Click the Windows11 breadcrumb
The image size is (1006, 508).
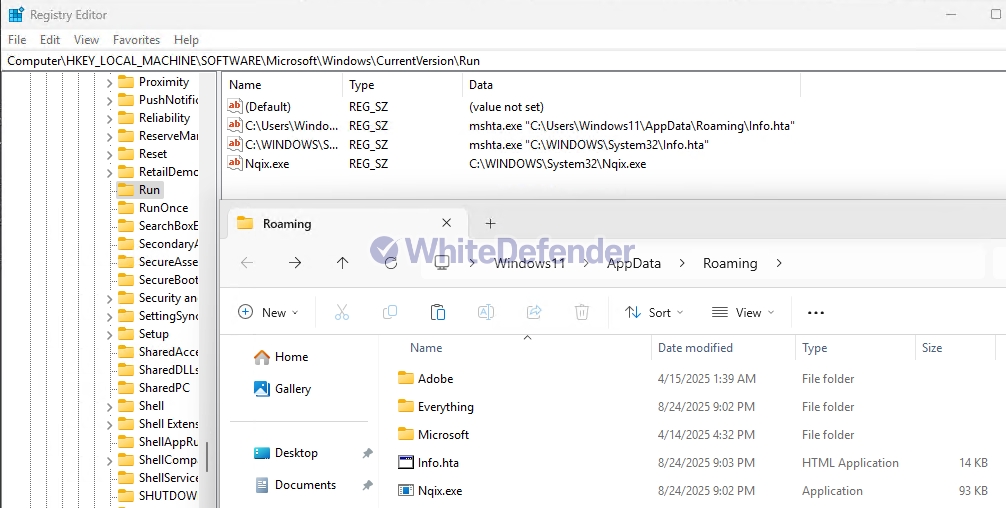click(x=529, y=263)
